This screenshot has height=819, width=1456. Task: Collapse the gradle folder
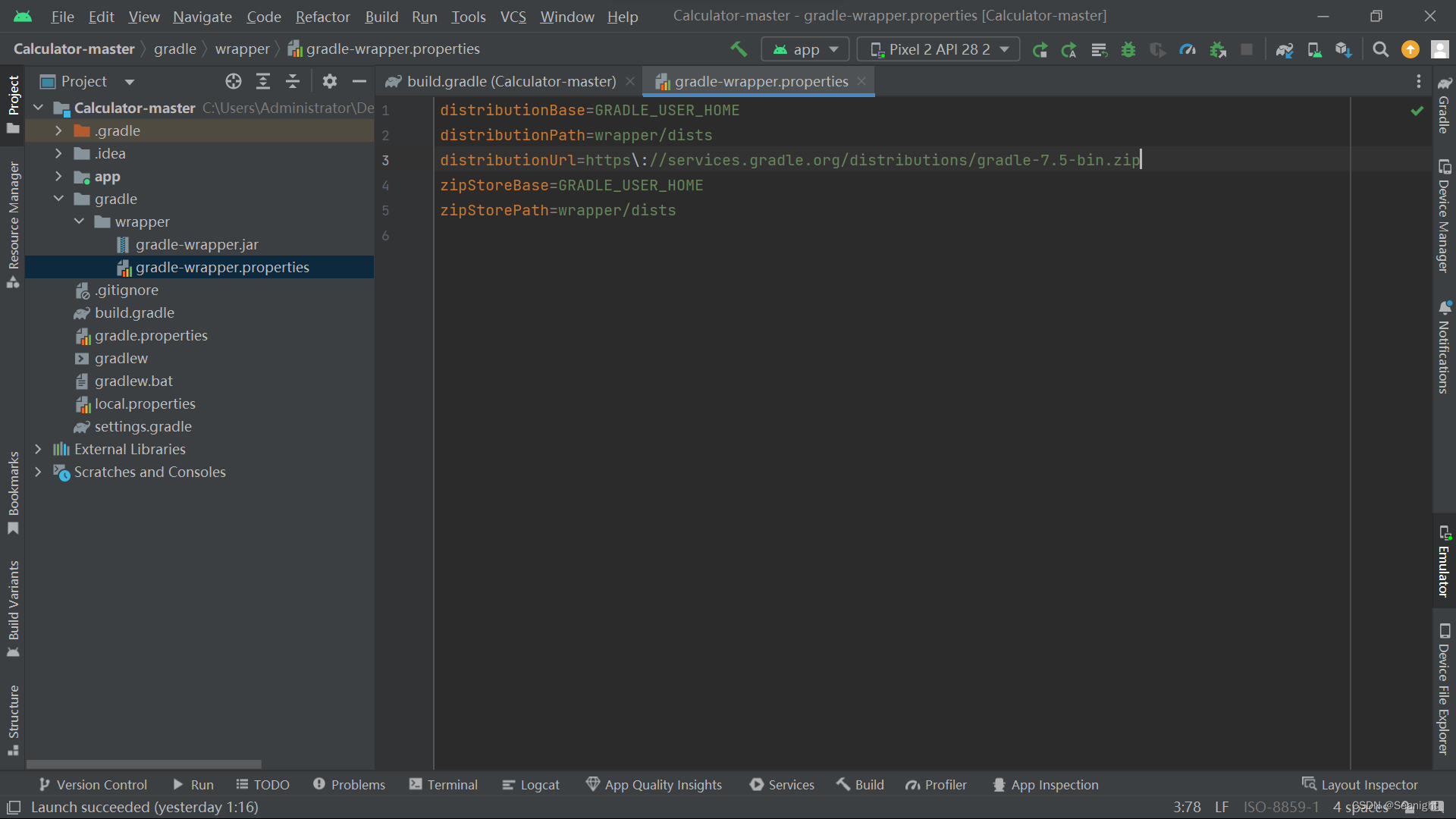pos(58,199)
